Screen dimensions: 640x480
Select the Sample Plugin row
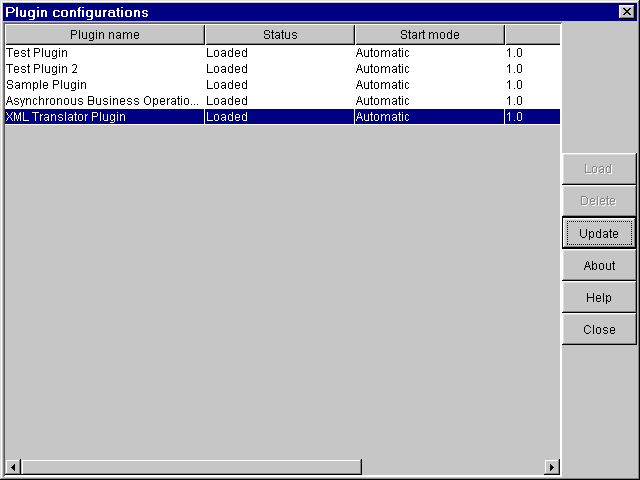click(282, 84)
